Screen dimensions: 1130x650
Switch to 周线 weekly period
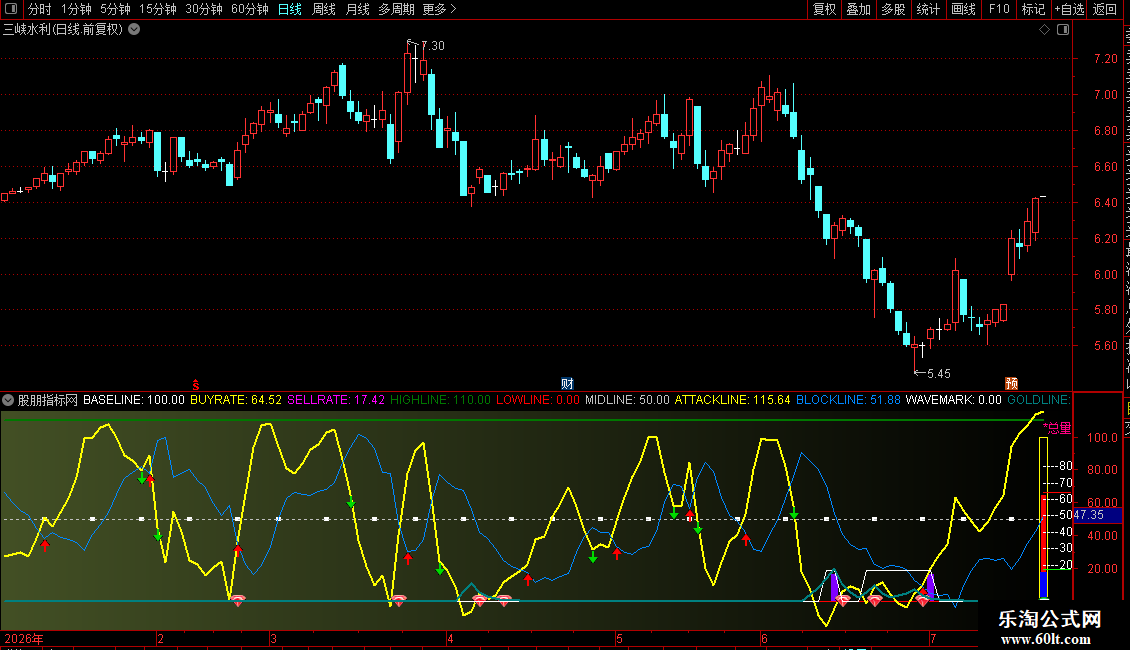coord(324,9)
